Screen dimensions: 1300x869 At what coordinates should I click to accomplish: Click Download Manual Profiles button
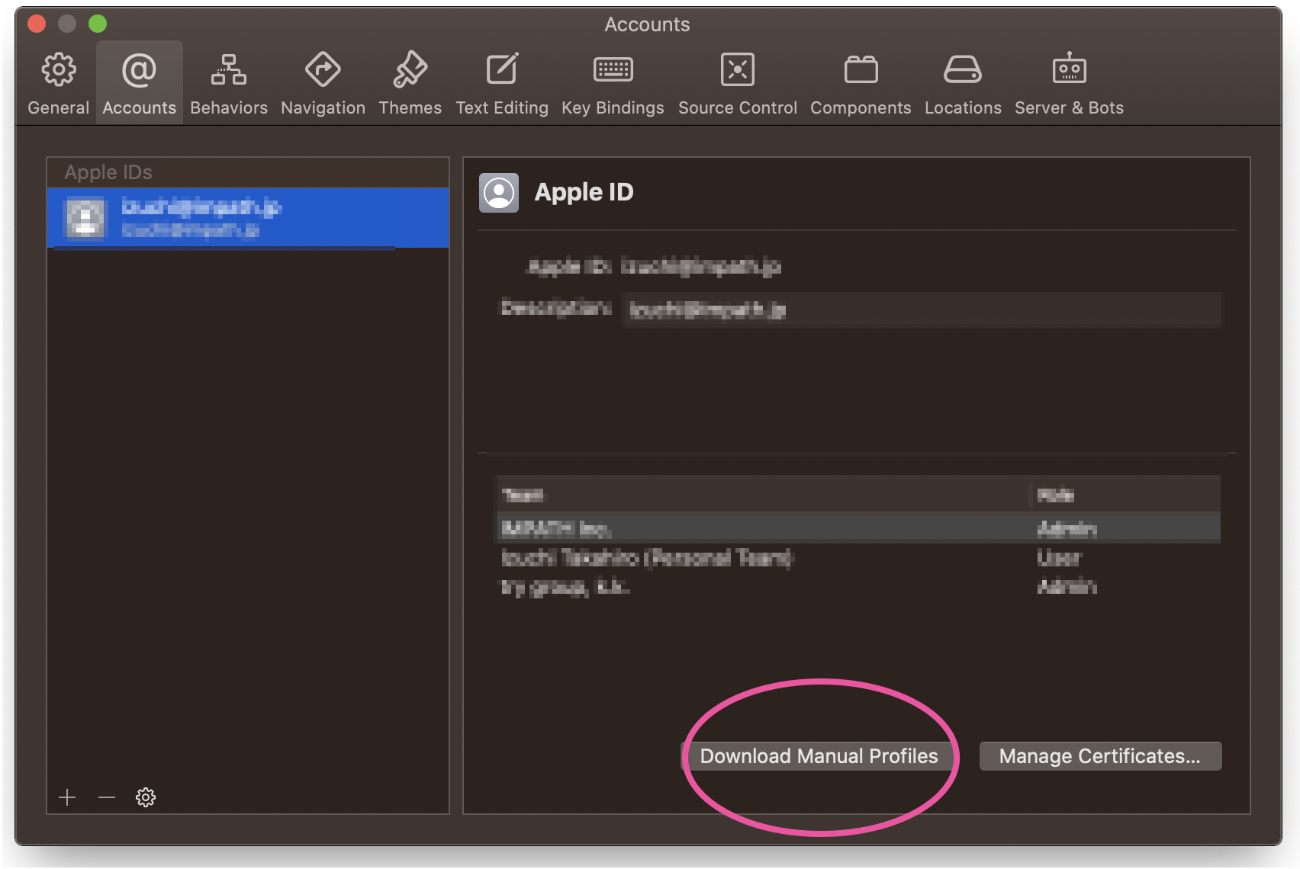coord(819,756)
